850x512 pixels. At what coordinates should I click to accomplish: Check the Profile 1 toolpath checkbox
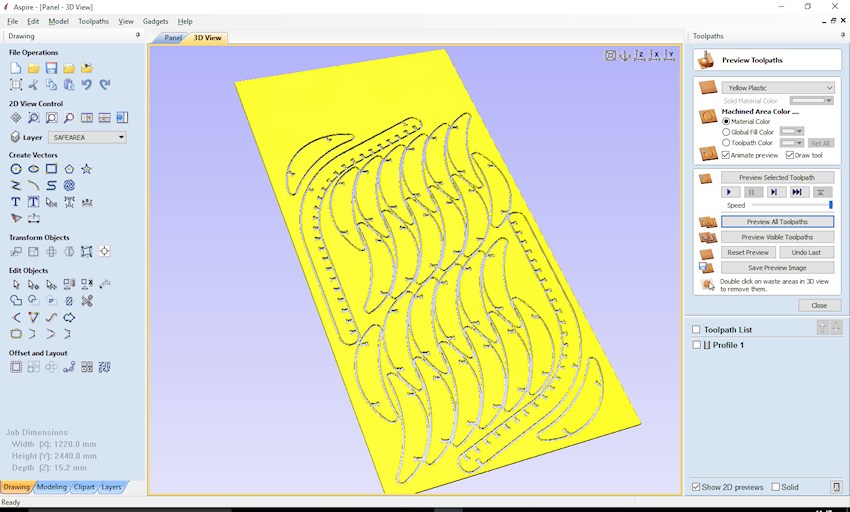click(x=697, y=345)
